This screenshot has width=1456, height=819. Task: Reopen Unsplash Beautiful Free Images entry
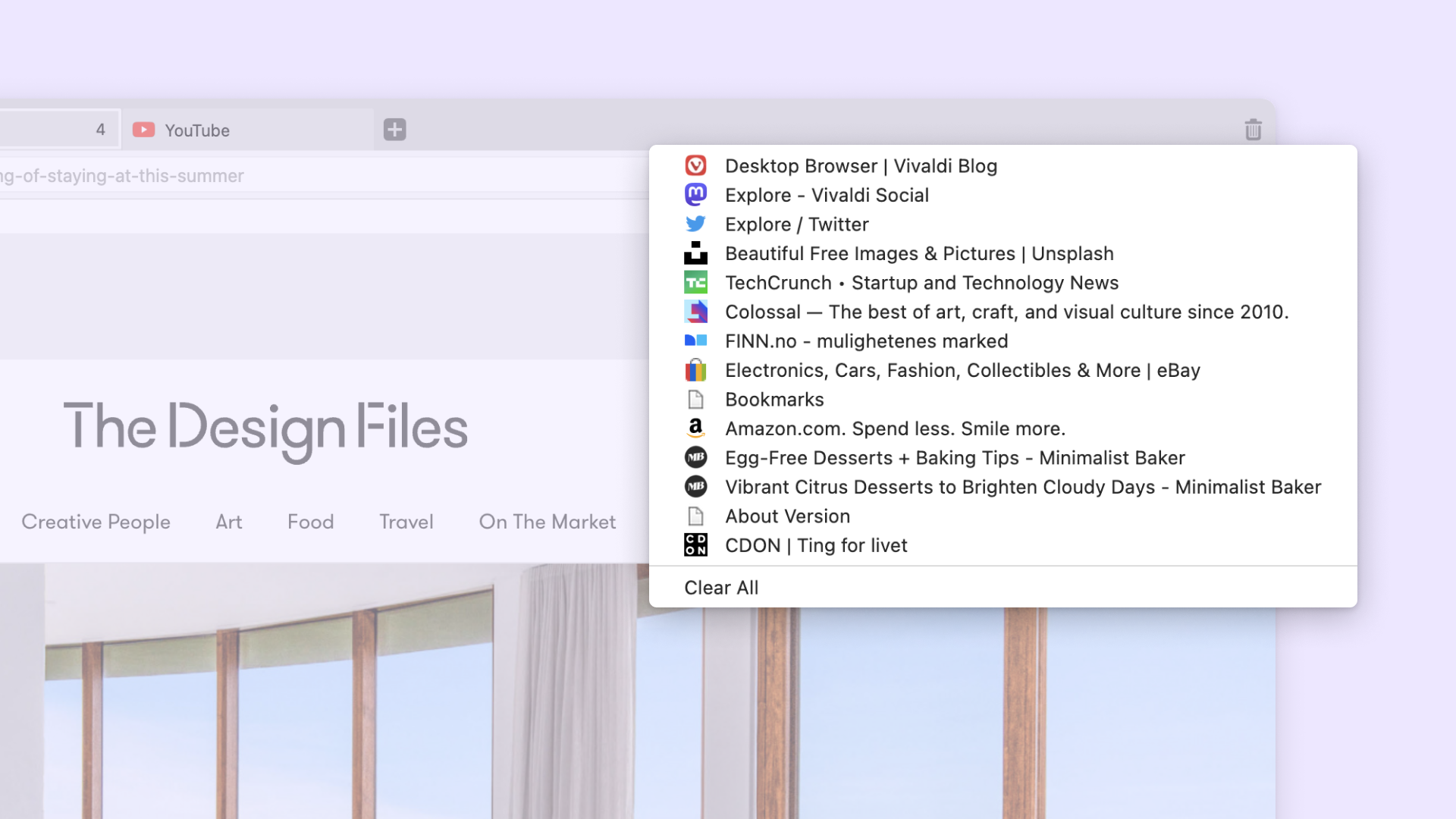(1003, 253)
